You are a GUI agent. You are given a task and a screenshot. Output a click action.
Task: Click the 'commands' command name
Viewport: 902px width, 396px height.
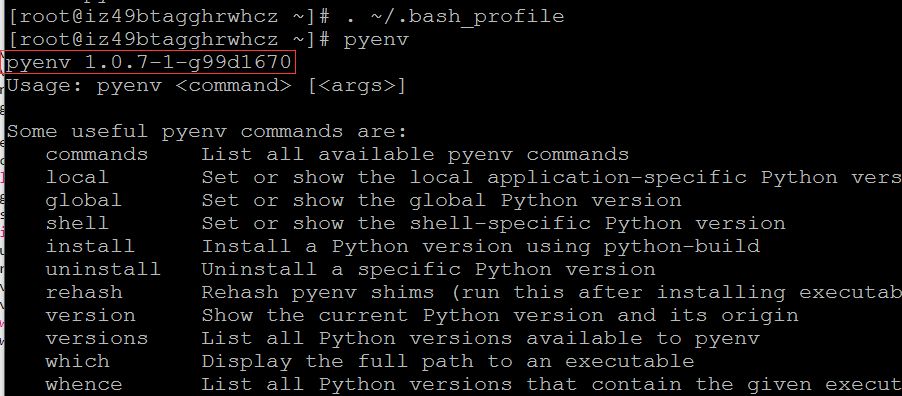click(x=97, y=154)
